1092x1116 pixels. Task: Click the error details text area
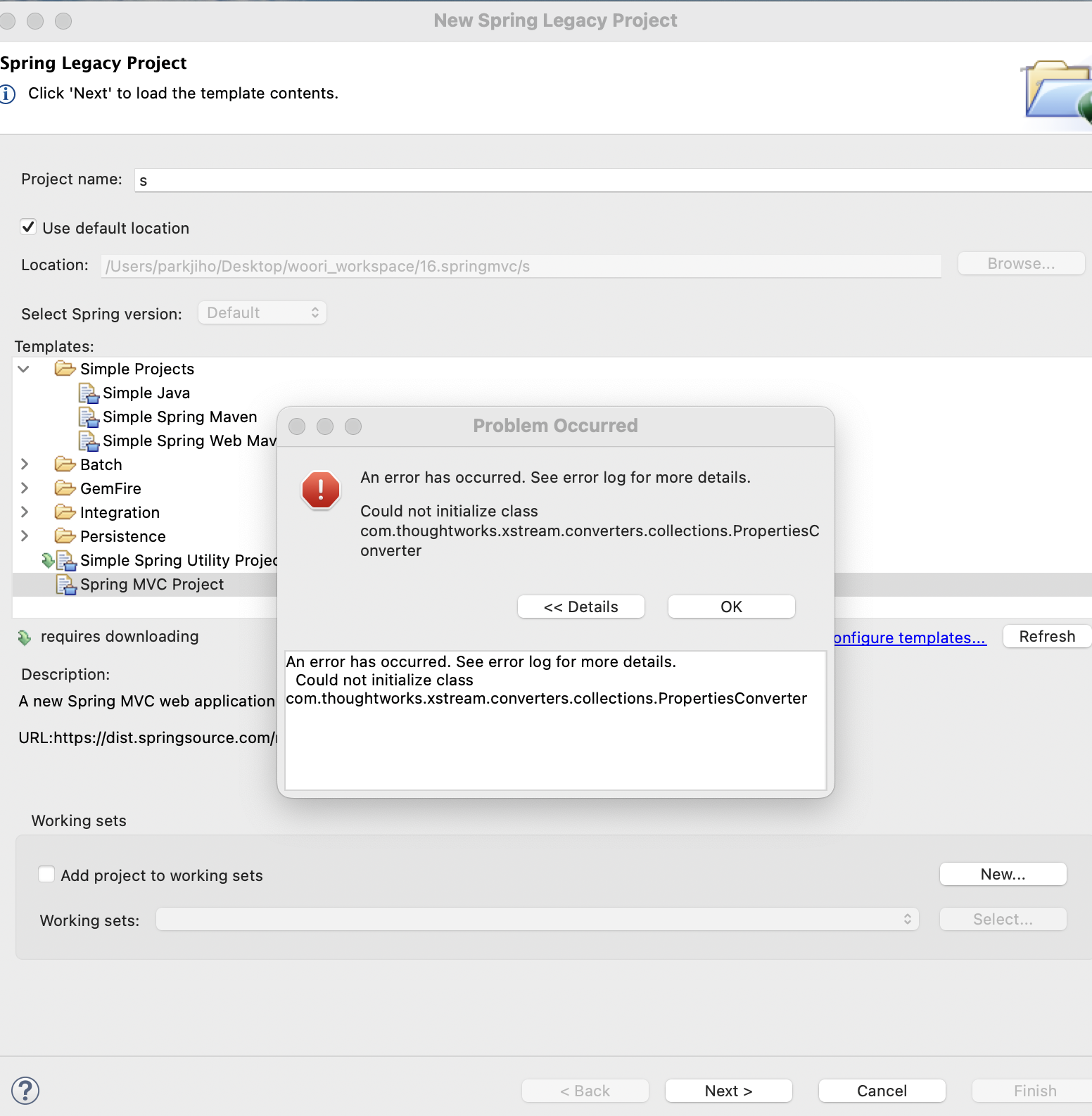[555, 720]
